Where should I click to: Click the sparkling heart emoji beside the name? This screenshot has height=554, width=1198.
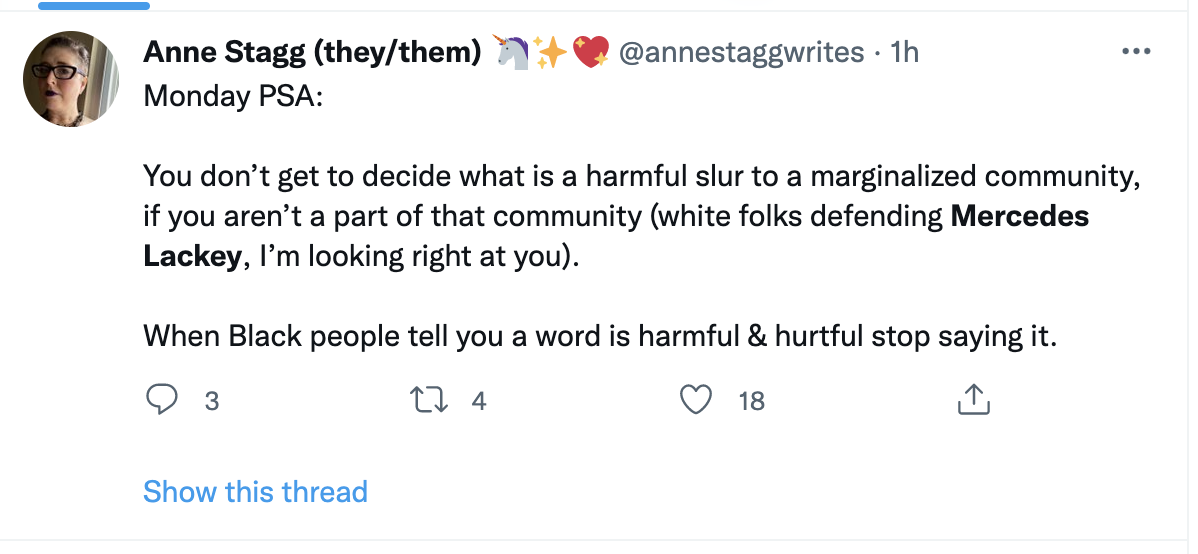591,52
